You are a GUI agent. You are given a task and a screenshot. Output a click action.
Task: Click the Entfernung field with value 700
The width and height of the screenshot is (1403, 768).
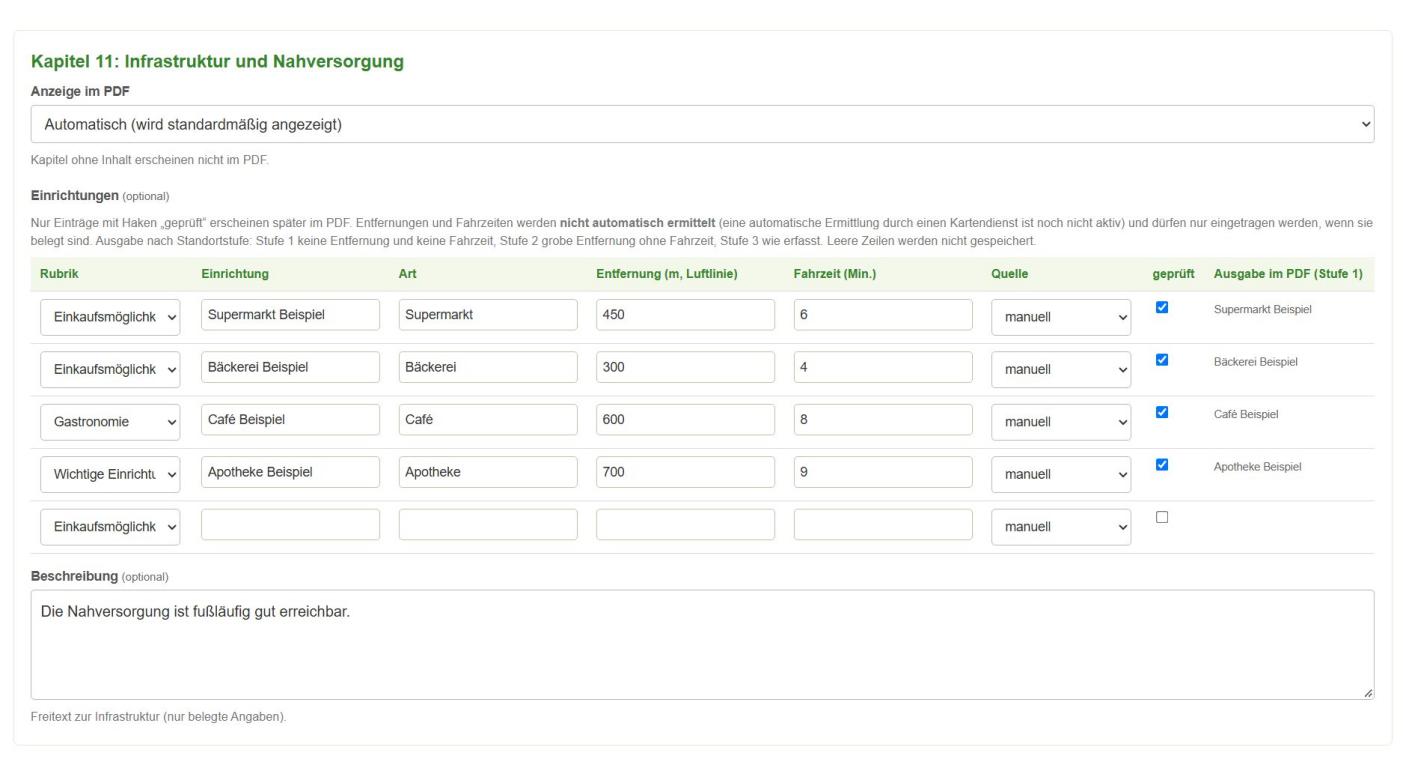point(685,472)
